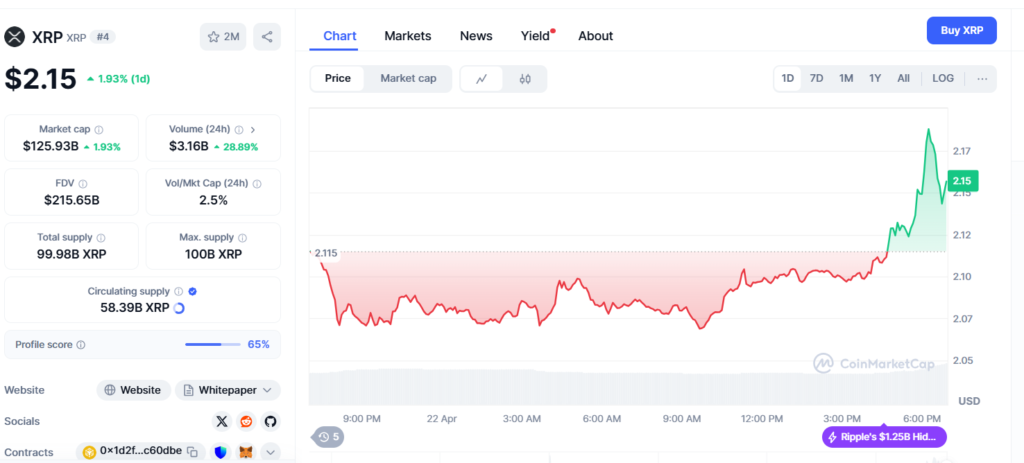Image resolution: width=1024 pixels, height=463 pixels.
Task: Open the share icon button
Action: [267, 37]
